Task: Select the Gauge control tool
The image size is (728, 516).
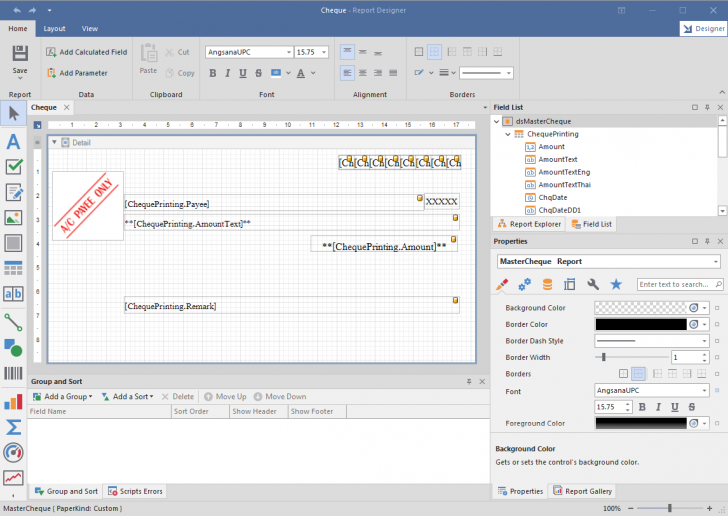Action: click(x=13, y=452)
